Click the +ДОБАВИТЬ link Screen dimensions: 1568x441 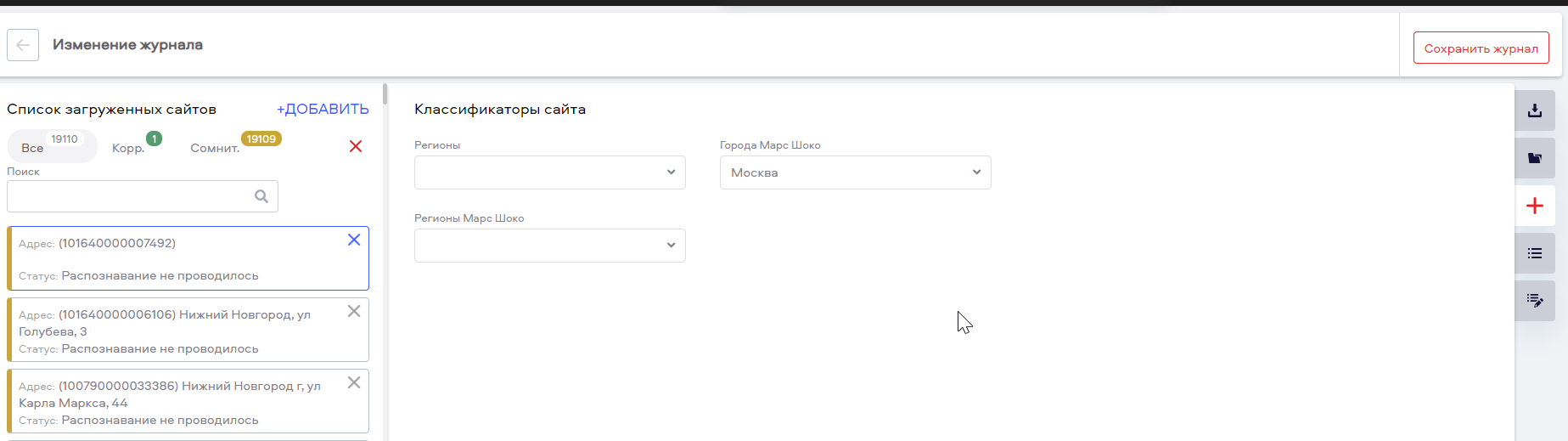[x=323, y=109]
